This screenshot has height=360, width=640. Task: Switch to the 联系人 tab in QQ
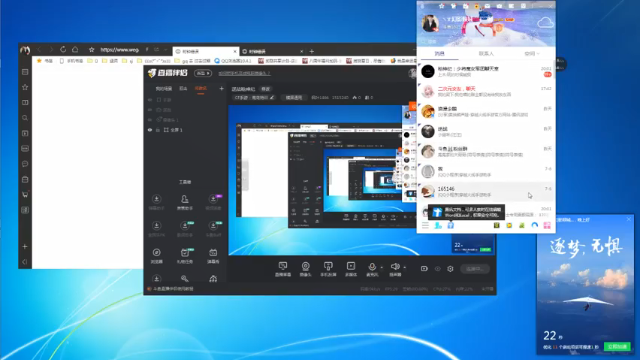click(x=486, y=53)
